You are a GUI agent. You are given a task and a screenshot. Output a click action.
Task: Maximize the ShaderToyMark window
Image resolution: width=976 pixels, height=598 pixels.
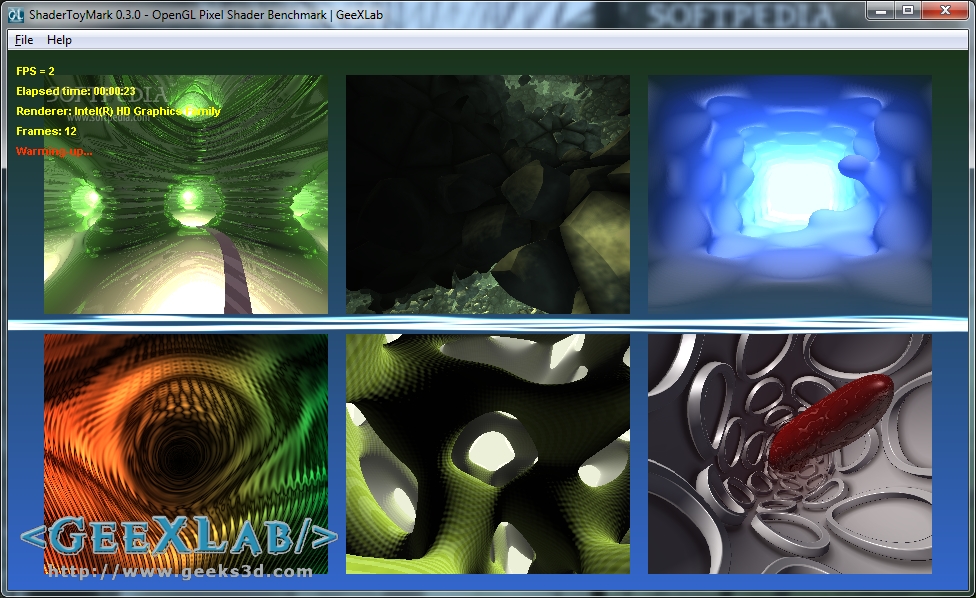908,11
